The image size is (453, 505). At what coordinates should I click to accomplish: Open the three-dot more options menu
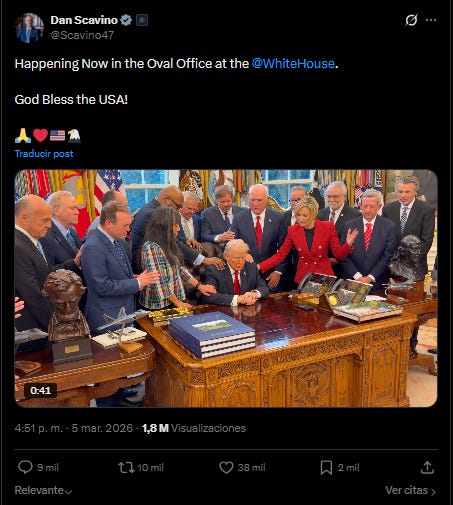pos(431,20)
